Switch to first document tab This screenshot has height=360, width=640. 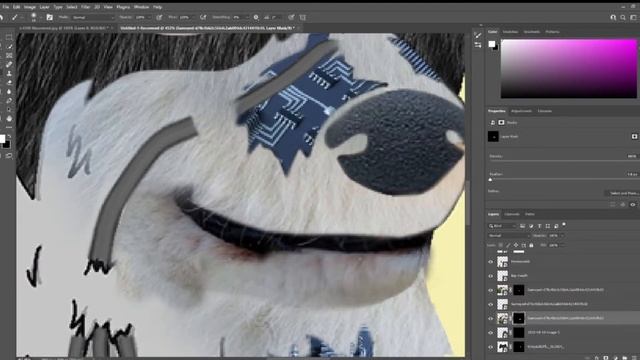65,28
